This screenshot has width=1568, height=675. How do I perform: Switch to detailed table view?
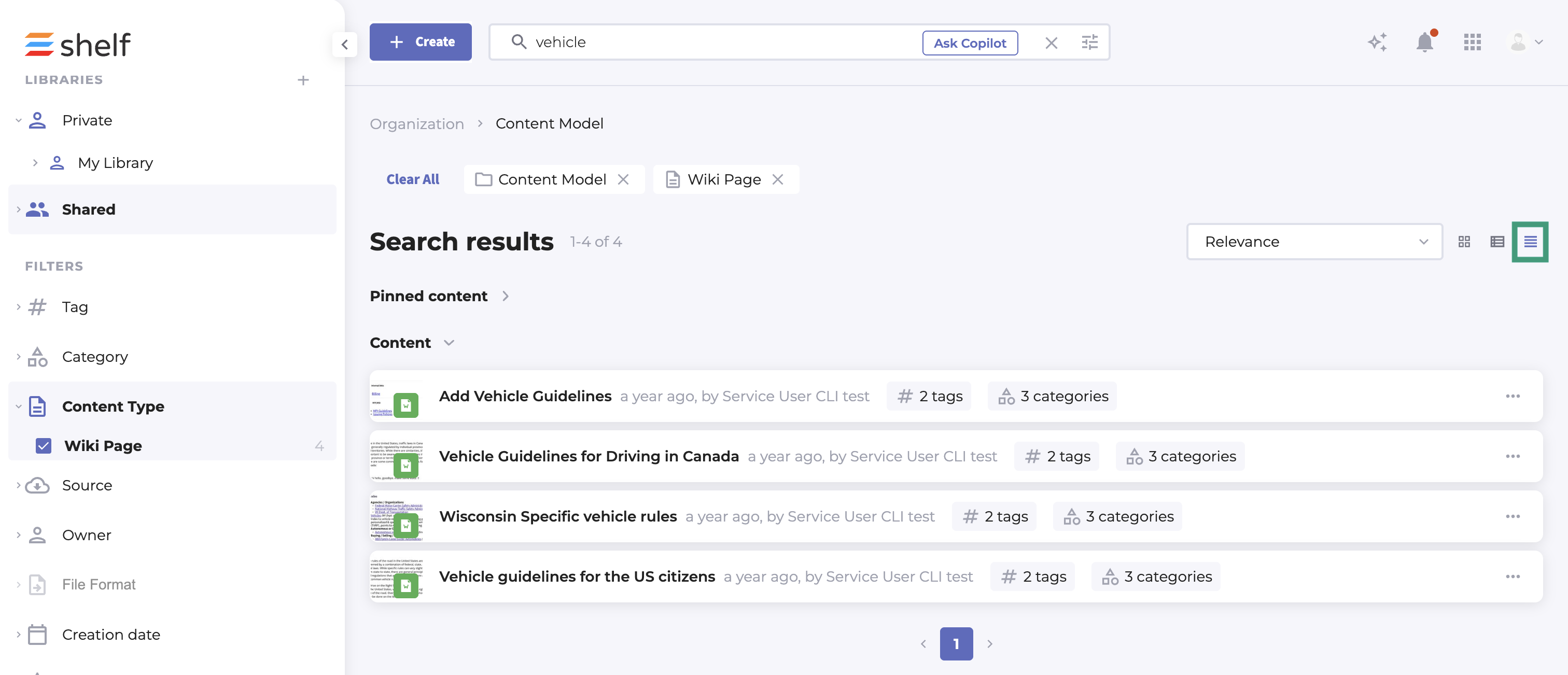[x=1497, y=242]
